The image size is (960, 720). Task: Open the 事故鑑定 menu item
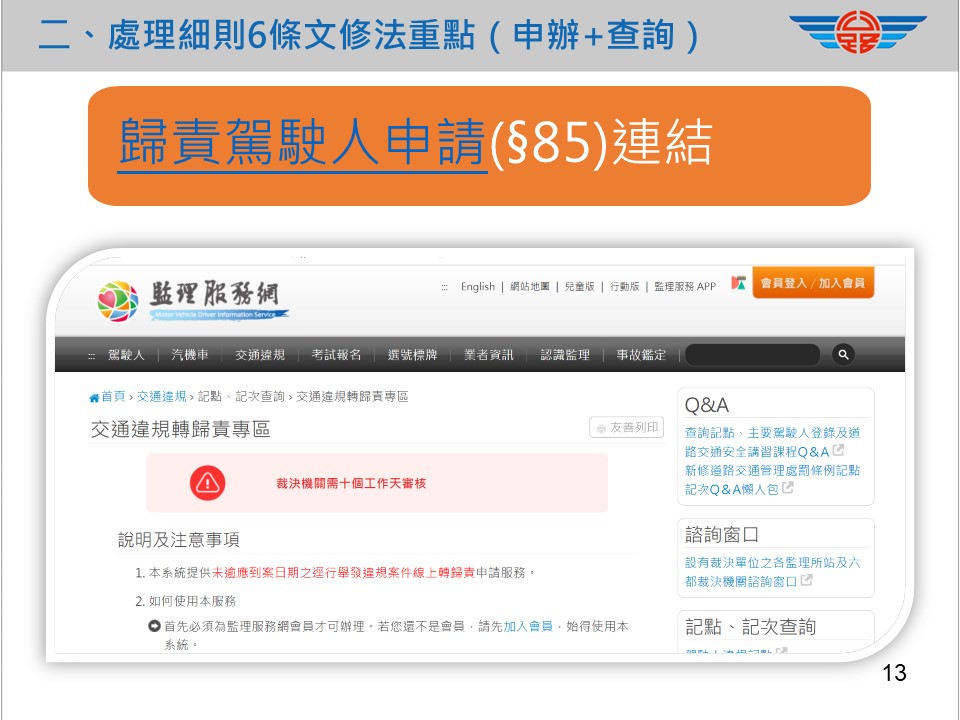click(642, 355)
